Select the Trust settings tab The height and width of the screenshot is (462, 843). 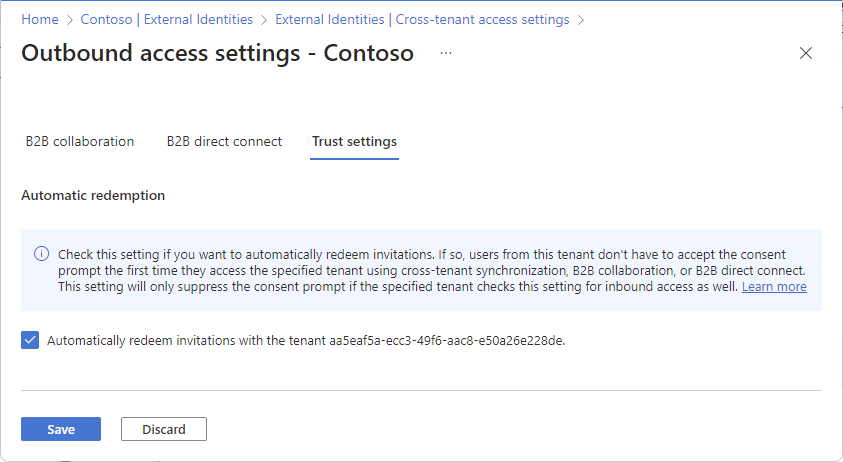tap(354, 142)
